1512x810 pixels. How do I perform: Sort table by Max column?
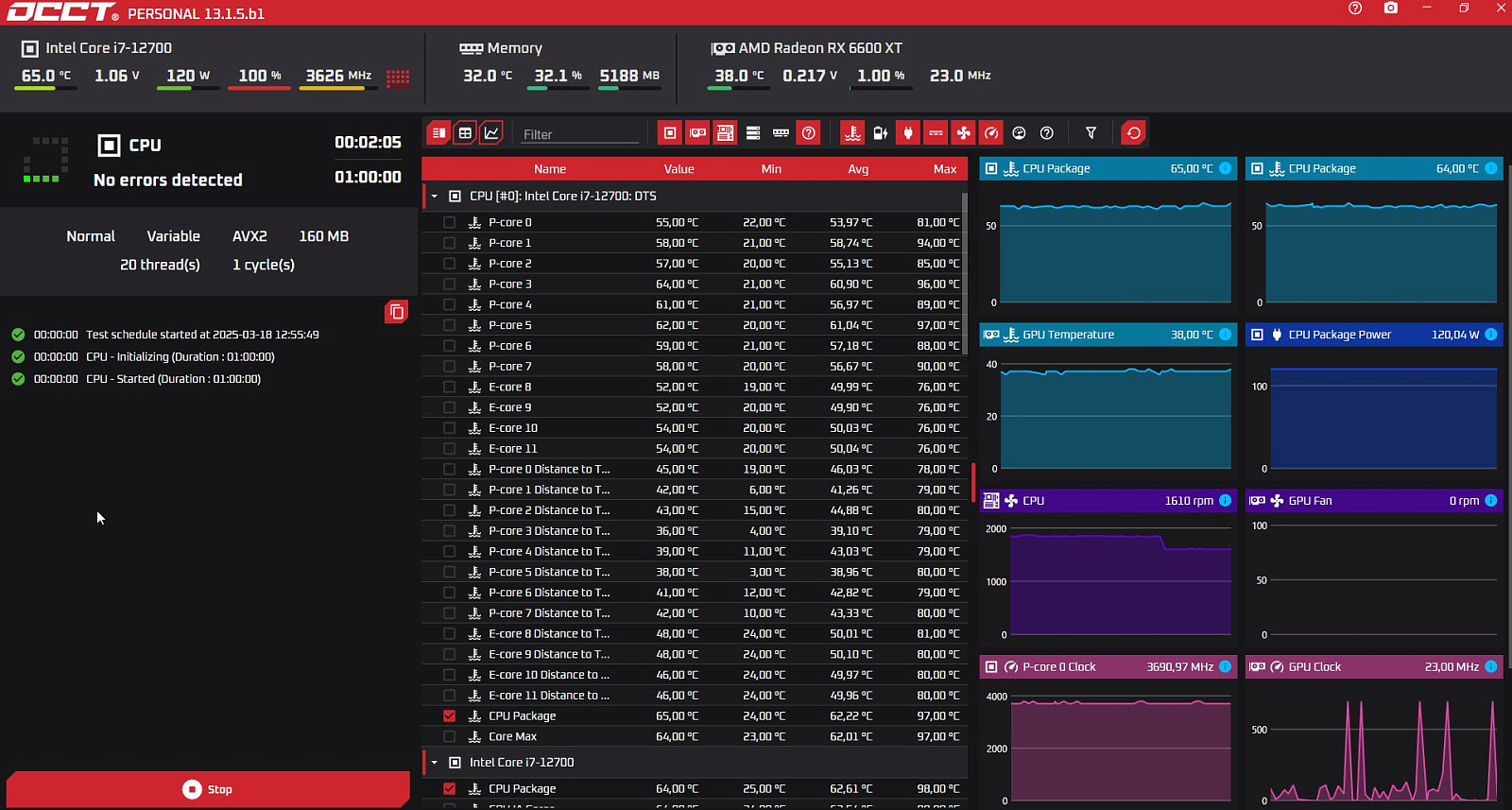tap(945, 169)
